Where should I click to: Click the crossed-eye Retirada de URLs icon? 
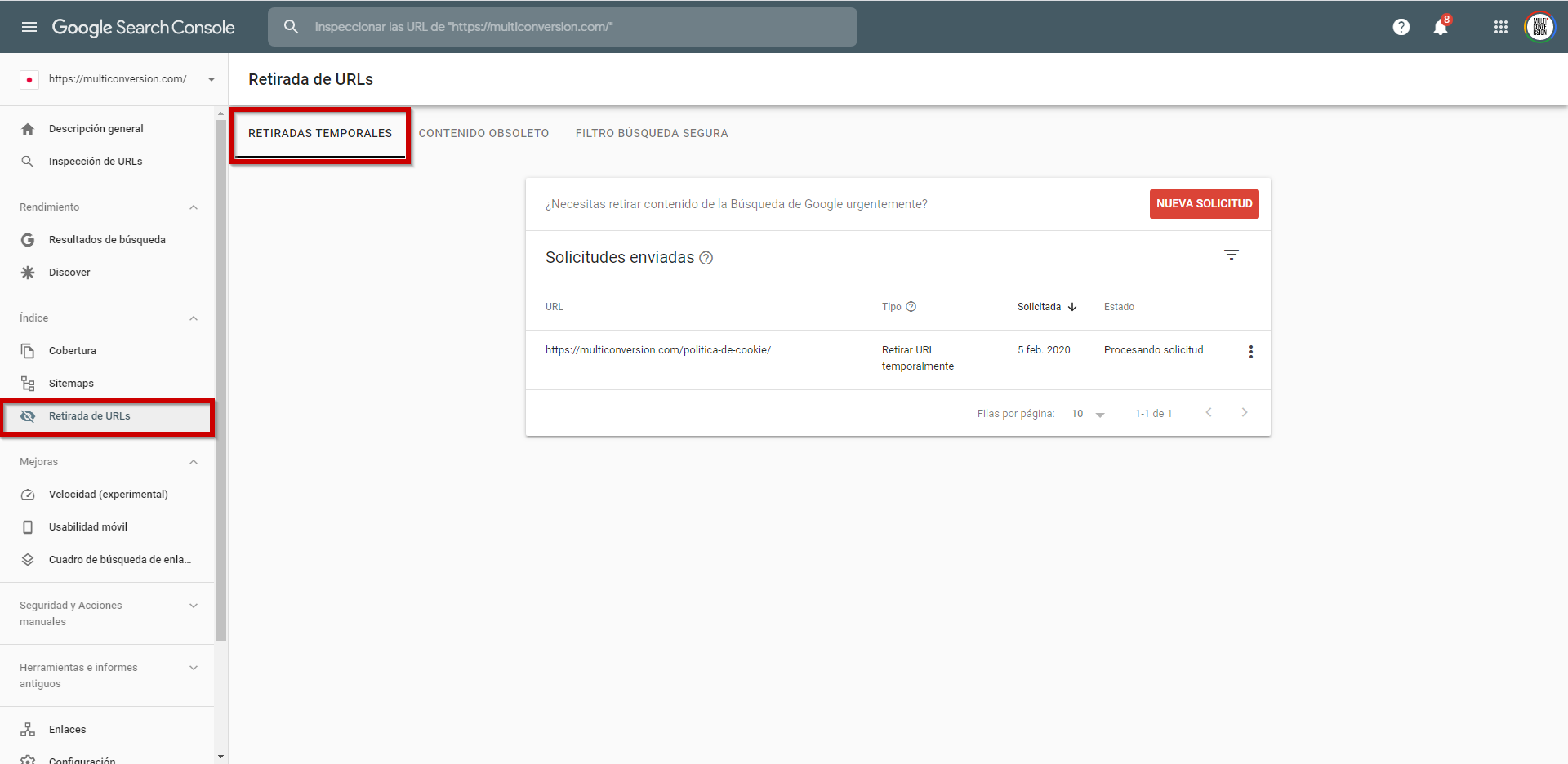(28, 416)
